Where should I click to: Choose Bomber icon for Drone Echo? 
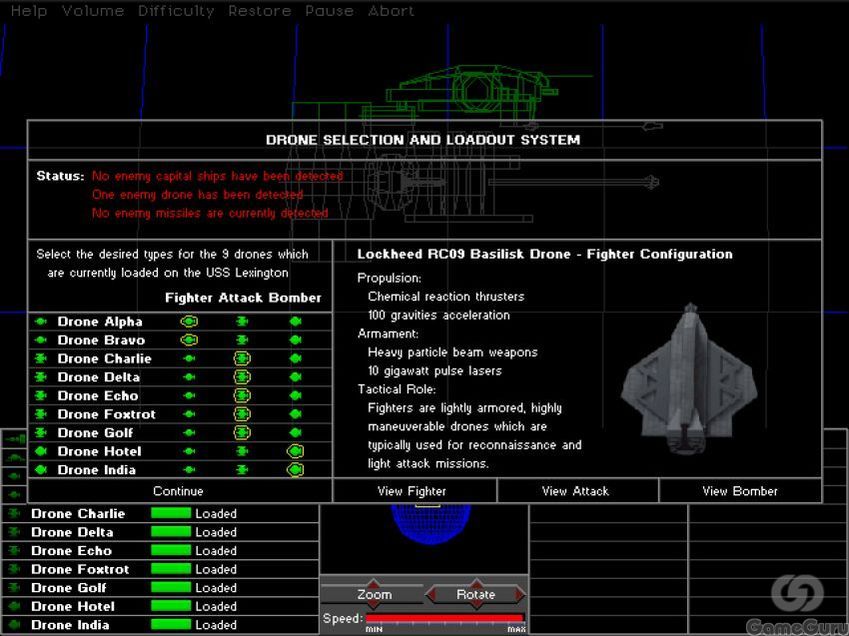(x=295, y=396)
